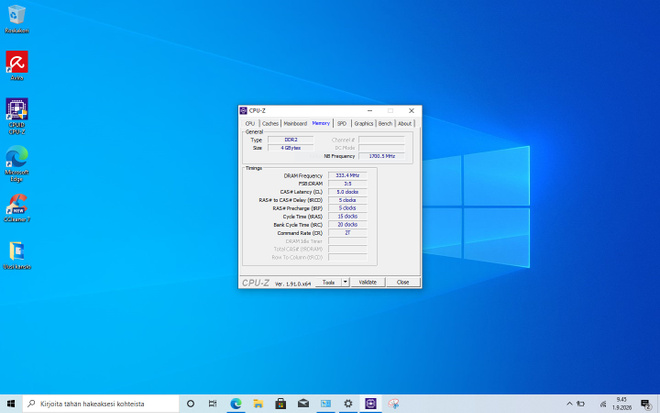Click the CAS# Latency 5.0 clocks value

(347, 192)
